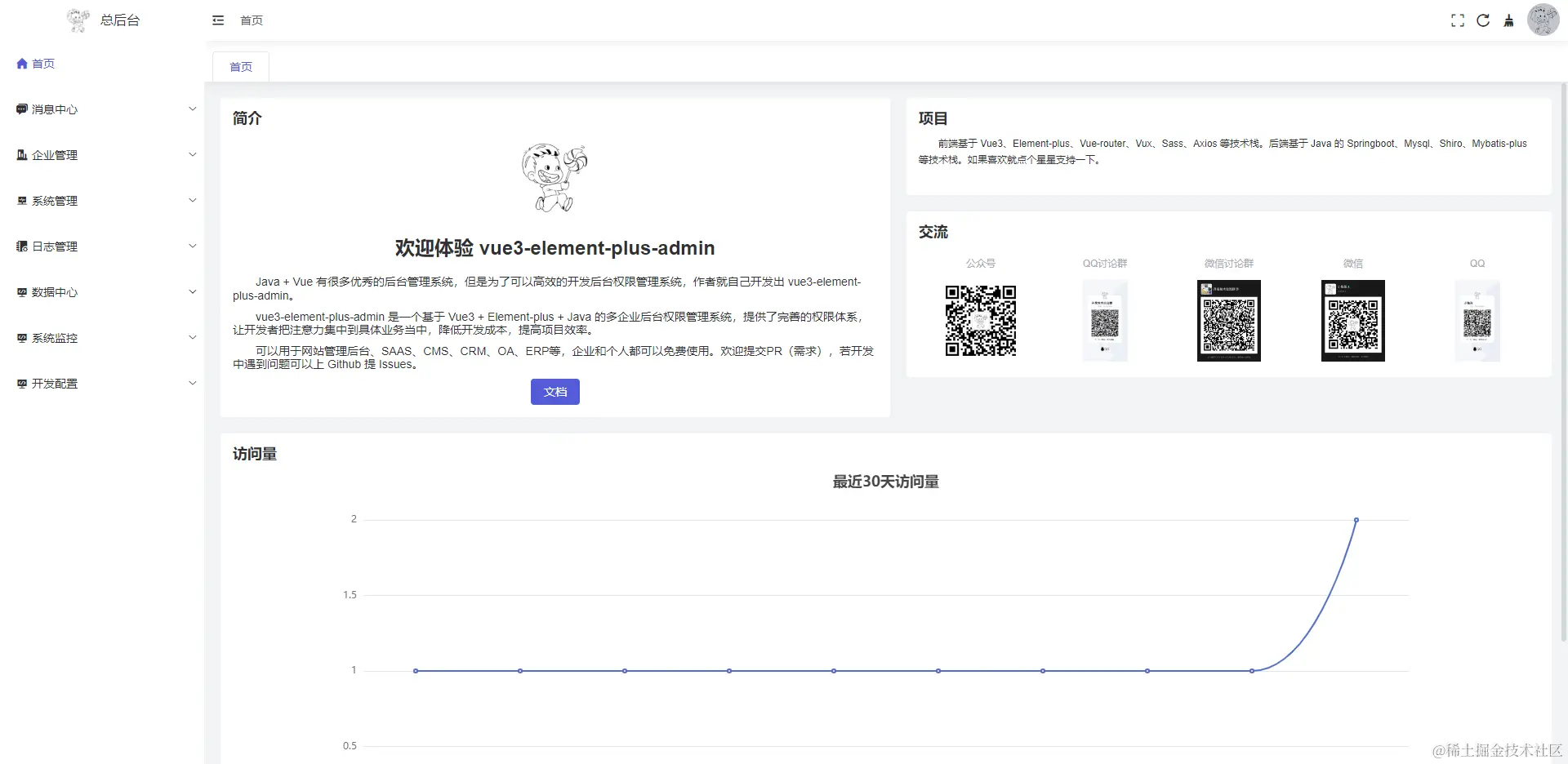The image size is (1568, 764).
Task: Open the QQ QR code image
Action: coord(1477,321)
